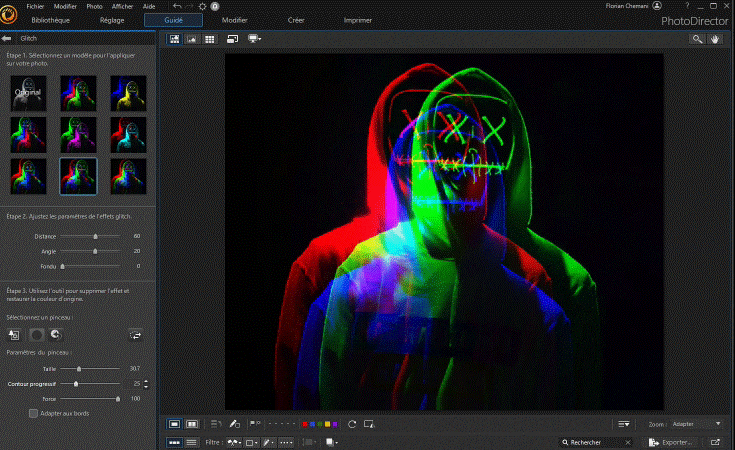The image size is (735, 450).
Task: Open secondary monitor display dropdown
Action: (255, 39)
